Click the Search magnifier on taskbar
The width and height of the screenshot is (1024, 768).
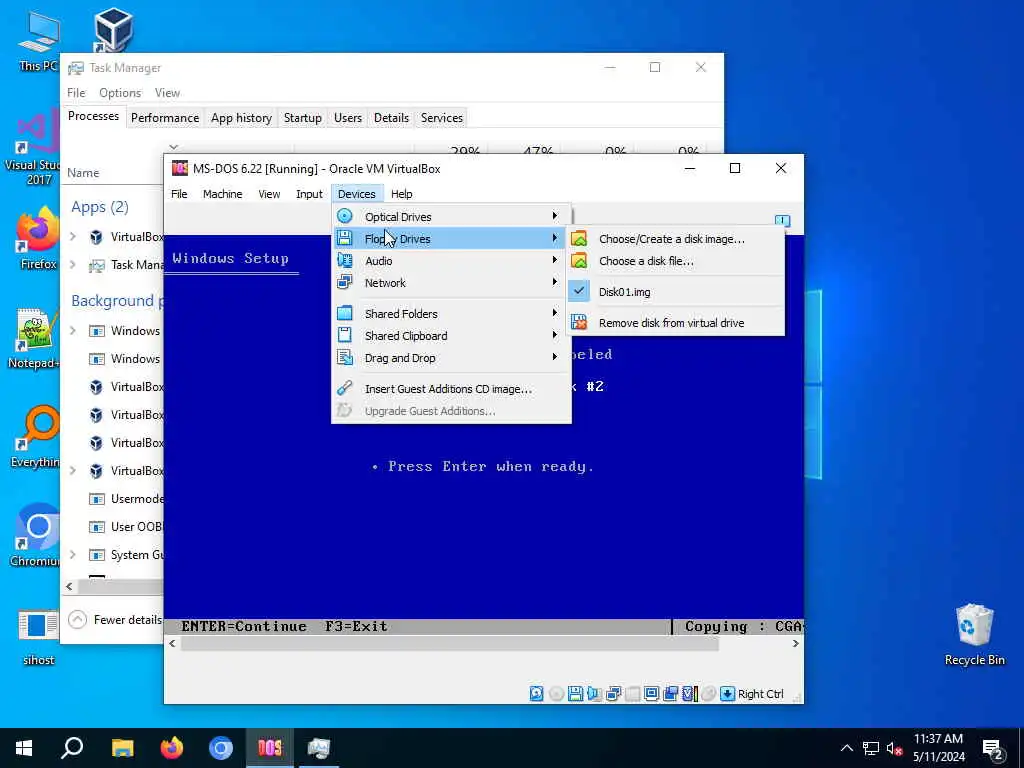[72, 748]
